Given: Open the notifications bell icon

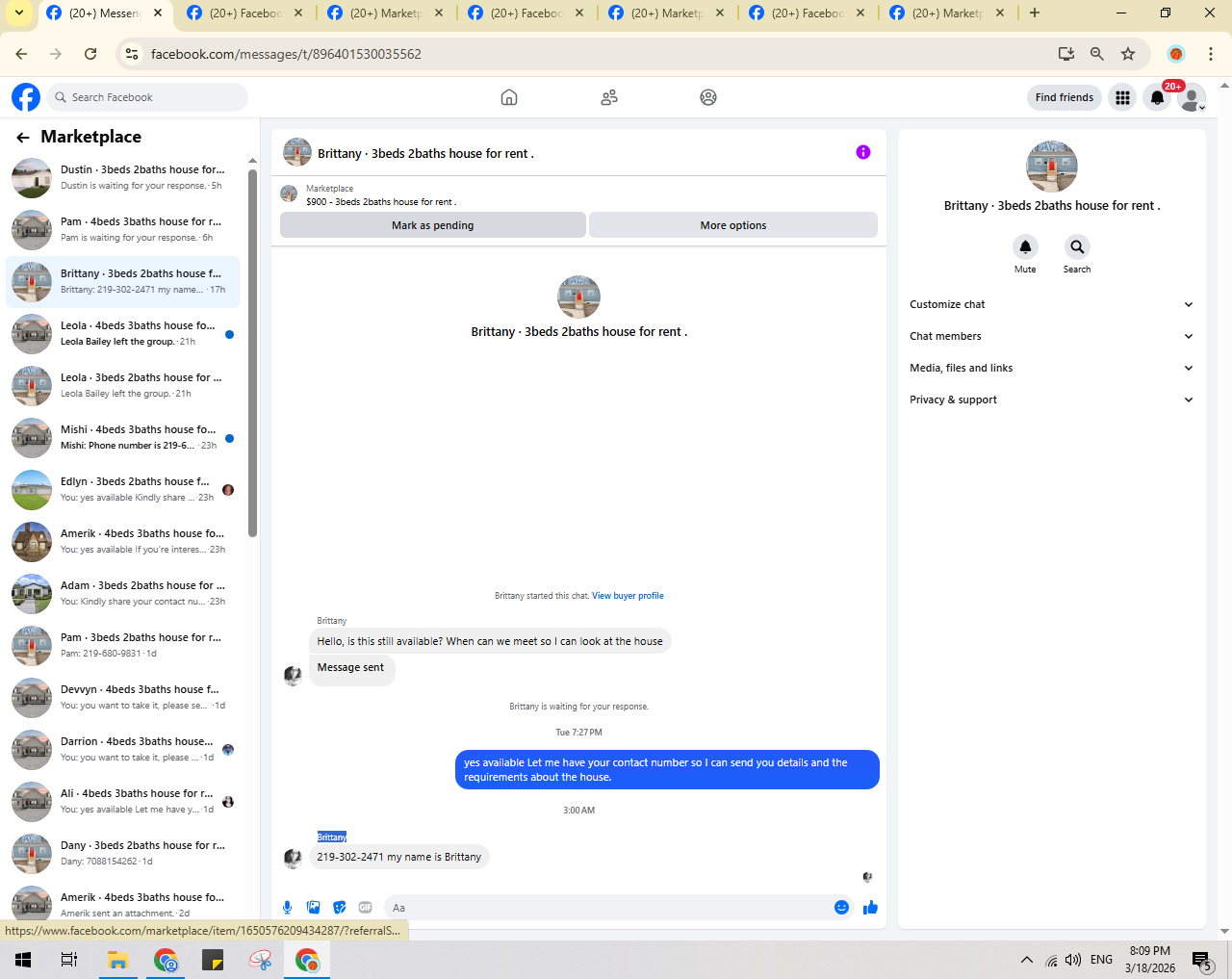Looking at the screenshot, I should tap(1158, 97).
